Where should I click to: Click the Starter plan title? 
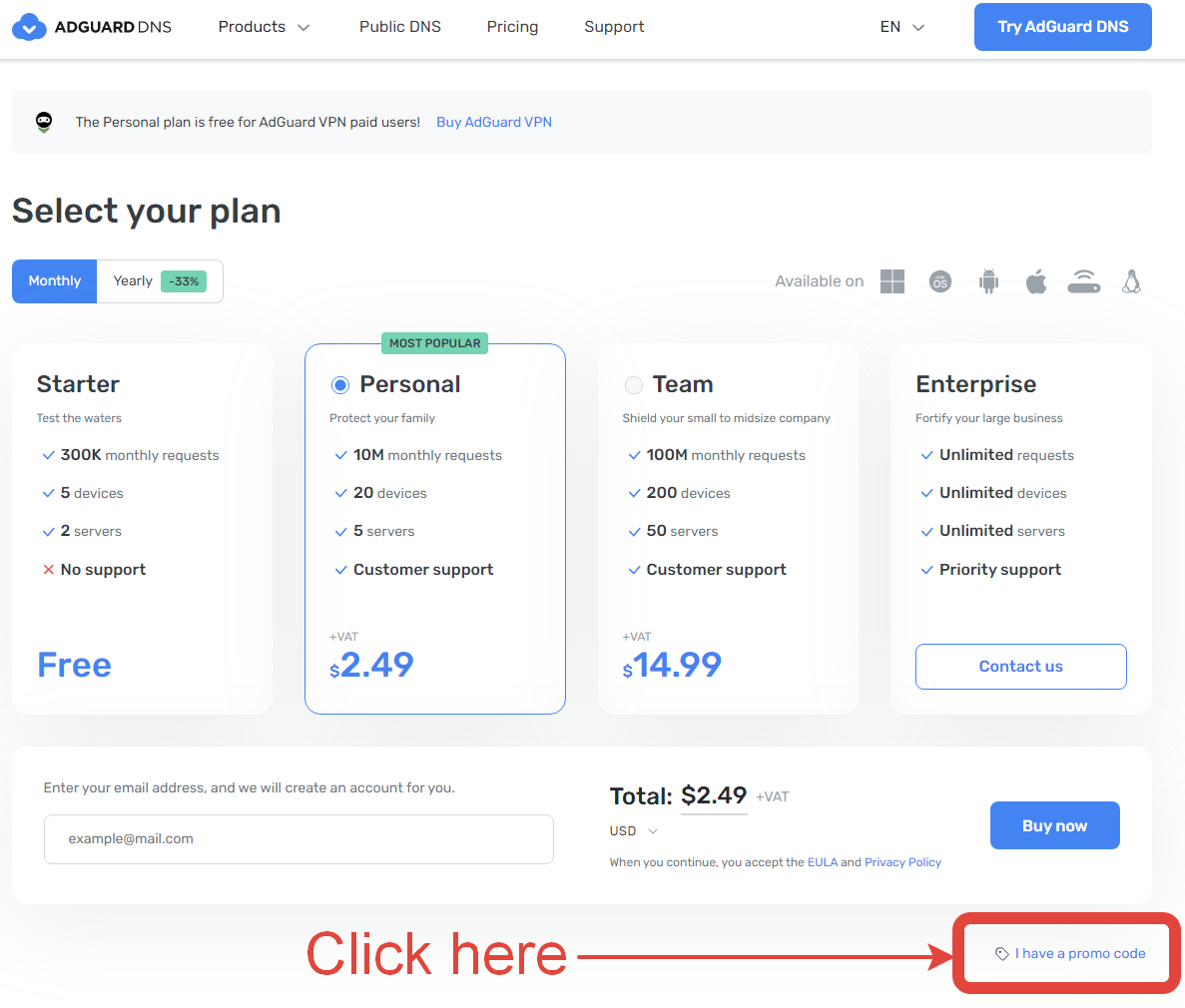click(78, 384)
